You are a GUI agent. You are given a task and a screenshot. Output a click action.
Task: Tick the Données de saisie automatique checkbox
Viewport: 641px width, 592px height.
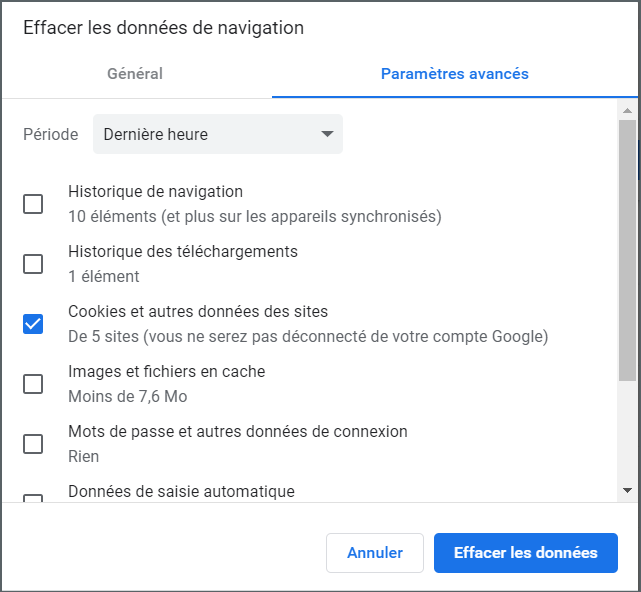[33, 498]
